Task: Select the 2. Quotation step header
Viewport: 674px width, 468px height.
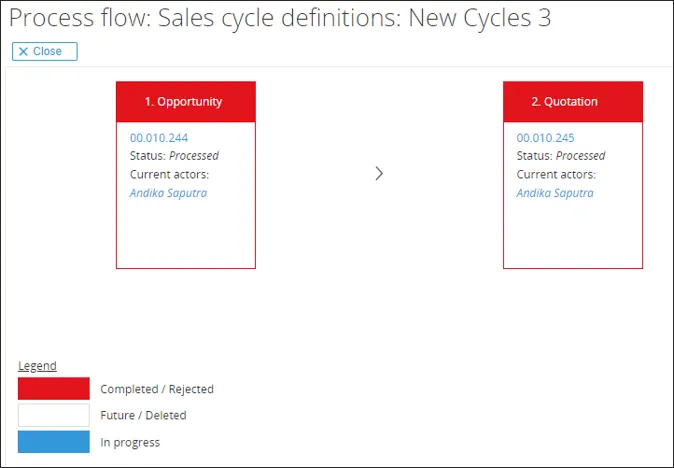Action: (x=572, y=101)
